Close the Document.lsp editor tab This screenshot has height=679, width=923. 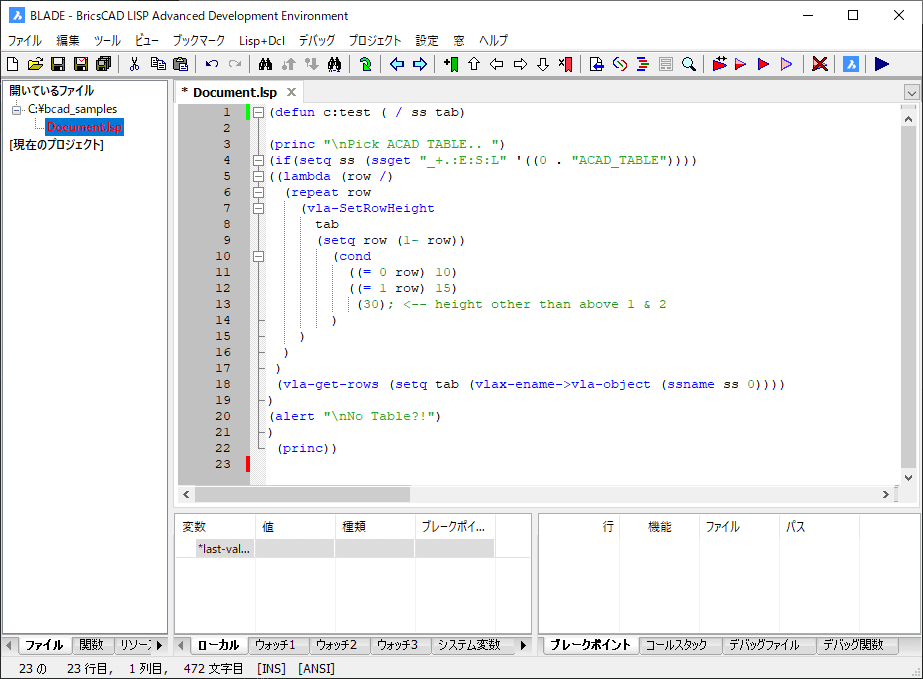291,92
